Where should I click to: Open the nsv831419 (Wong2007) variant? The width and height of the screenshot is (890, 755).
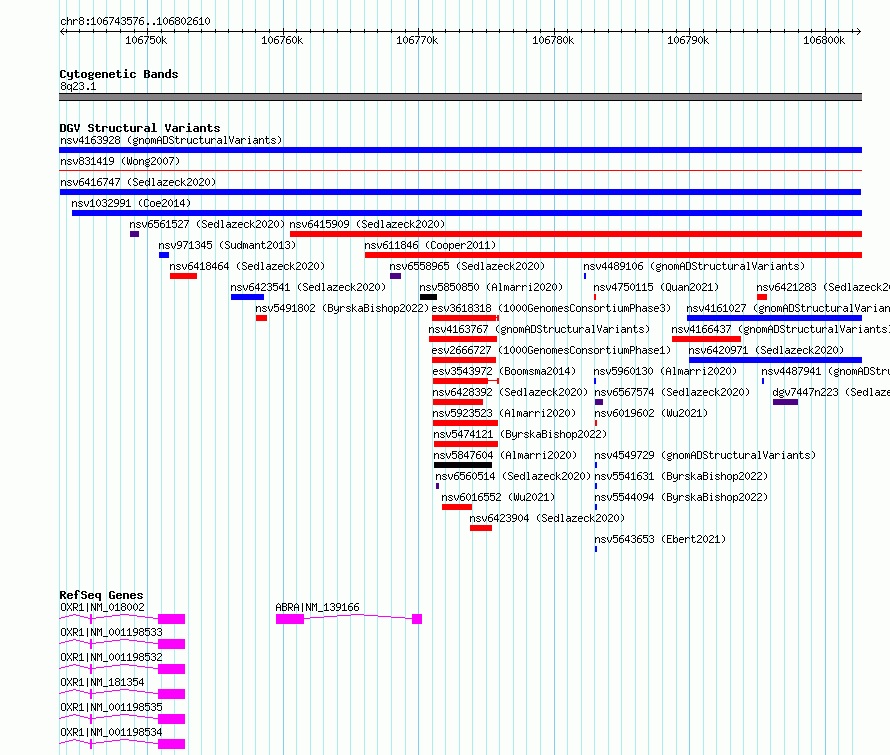[120, 161]
